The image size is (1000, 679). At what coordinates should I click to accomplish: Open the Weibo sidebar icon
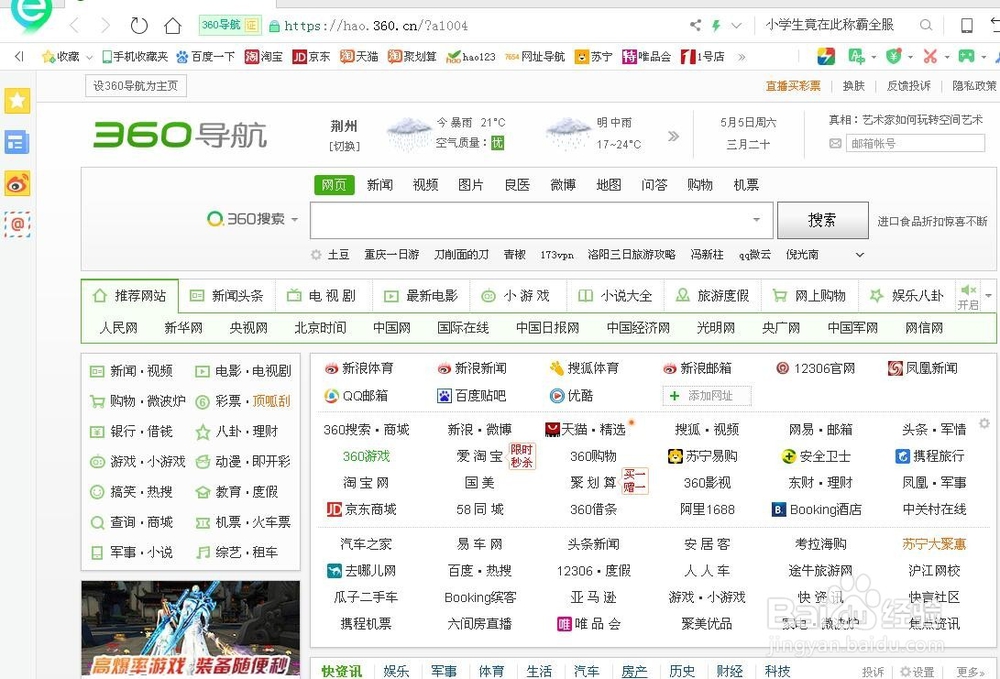(17, 184)
